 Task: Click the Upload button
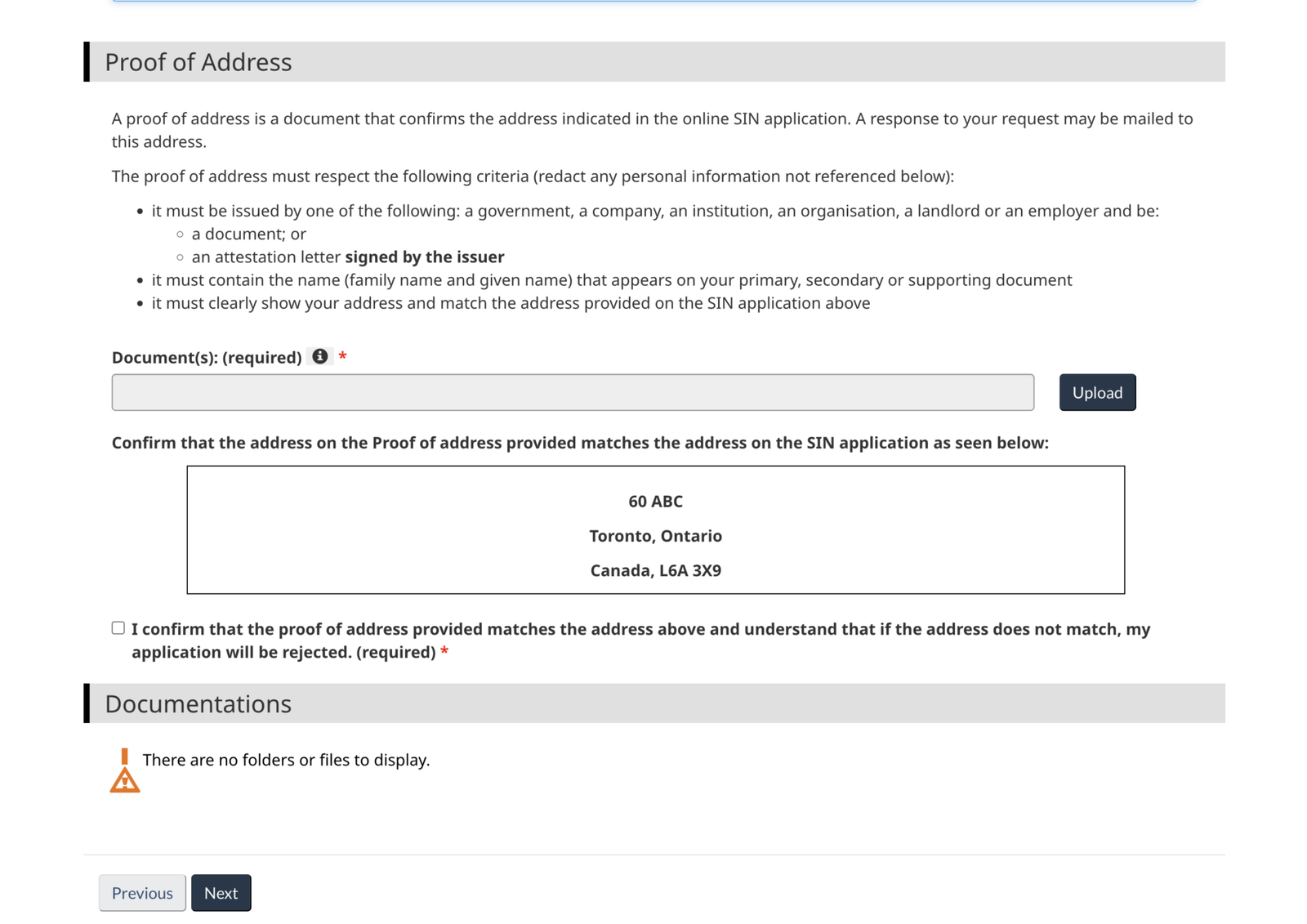(x=1097, y=392)
